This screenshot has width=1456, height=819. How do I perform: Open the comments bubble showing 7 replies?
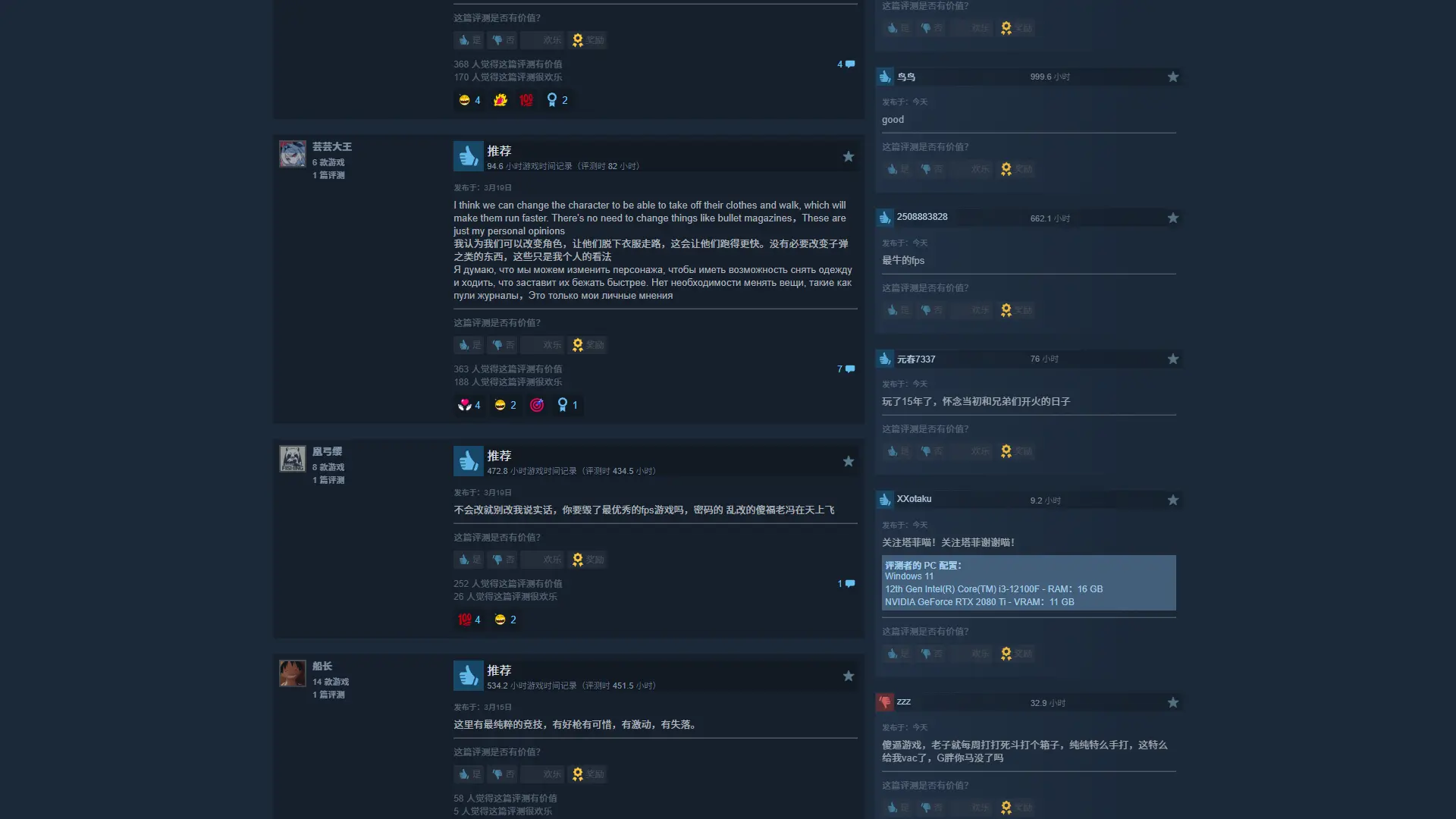(846, 369)
